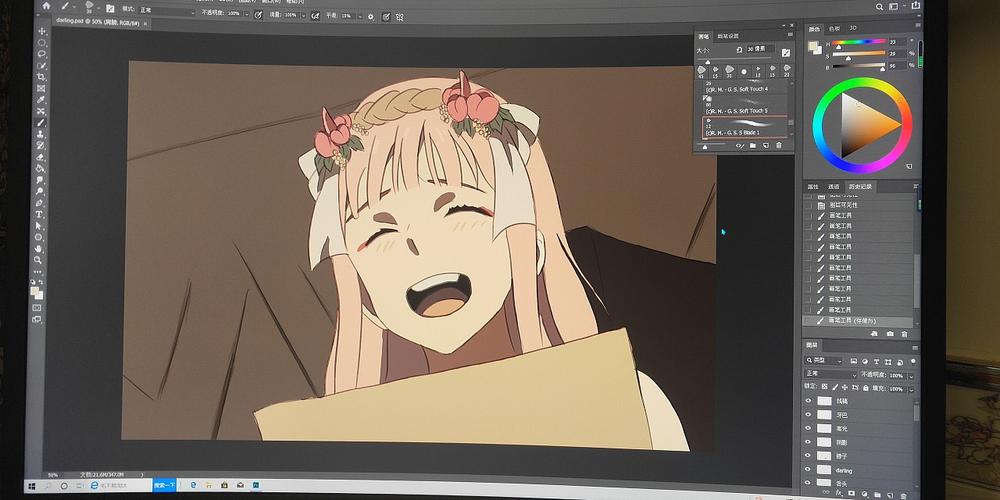Expand the layer opacity 100% dropdown
1000x500 pixels.
point(911,376)
